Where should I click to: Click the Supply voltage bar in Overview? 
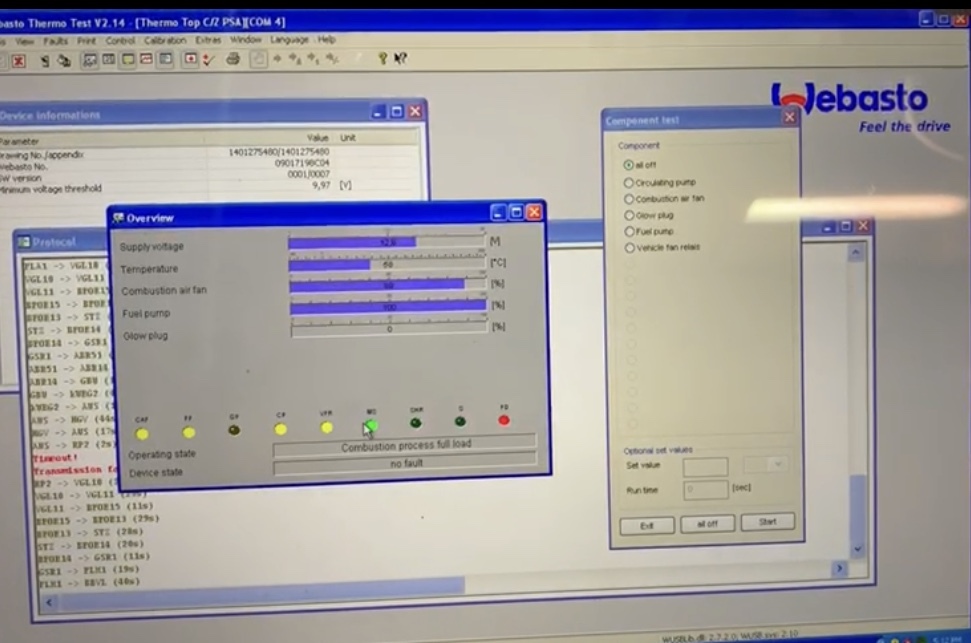pos(387,242)
